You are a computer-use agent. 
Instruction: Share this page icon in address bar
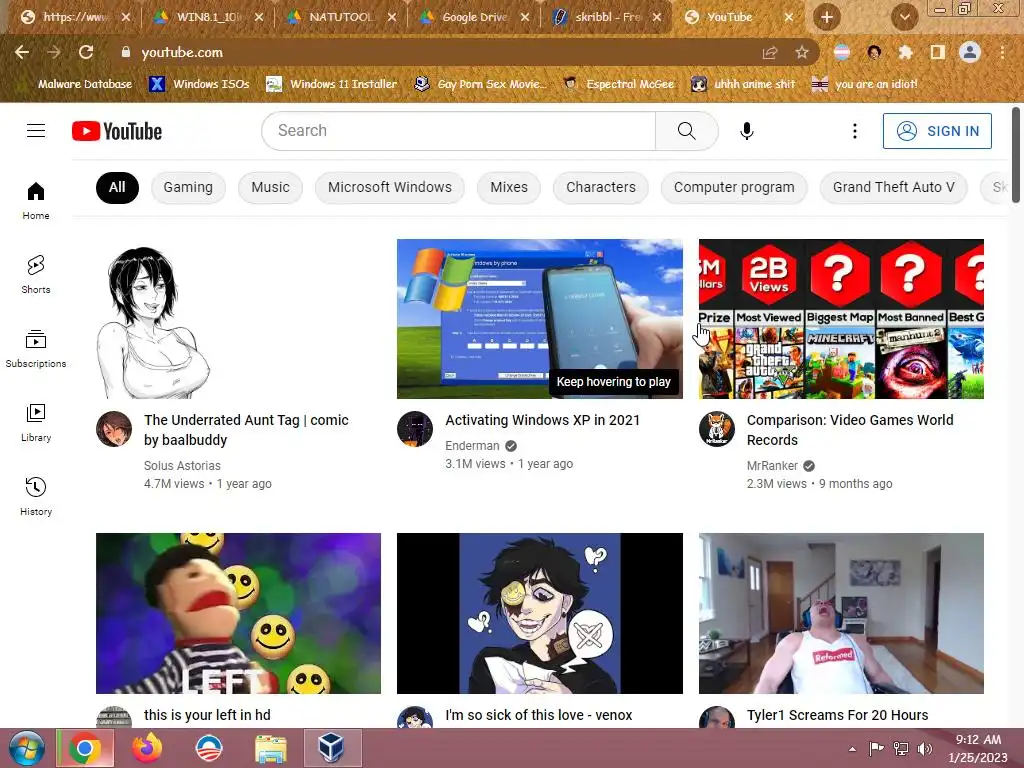770,52
